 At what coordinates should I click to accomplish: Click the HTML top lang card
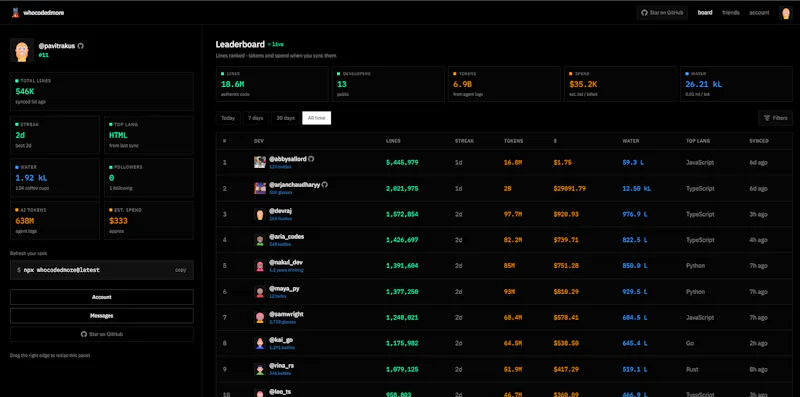[x=149, y=135]
